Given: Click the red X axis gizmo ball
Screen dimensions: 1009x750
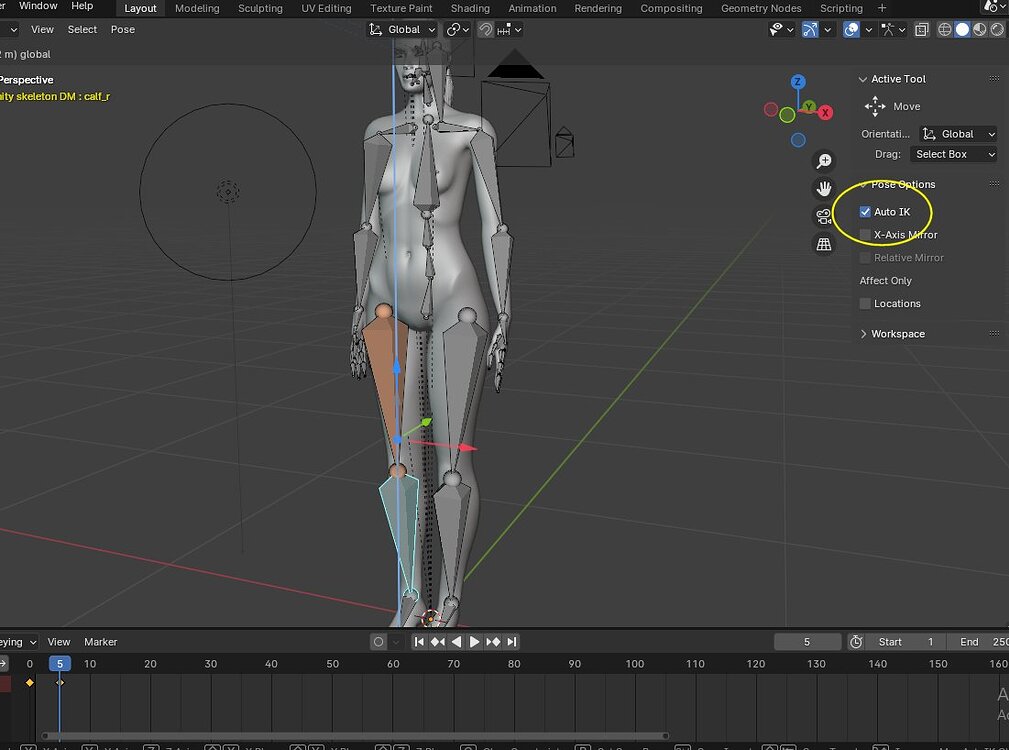Looking at the screenshot, I should (825, 113).
